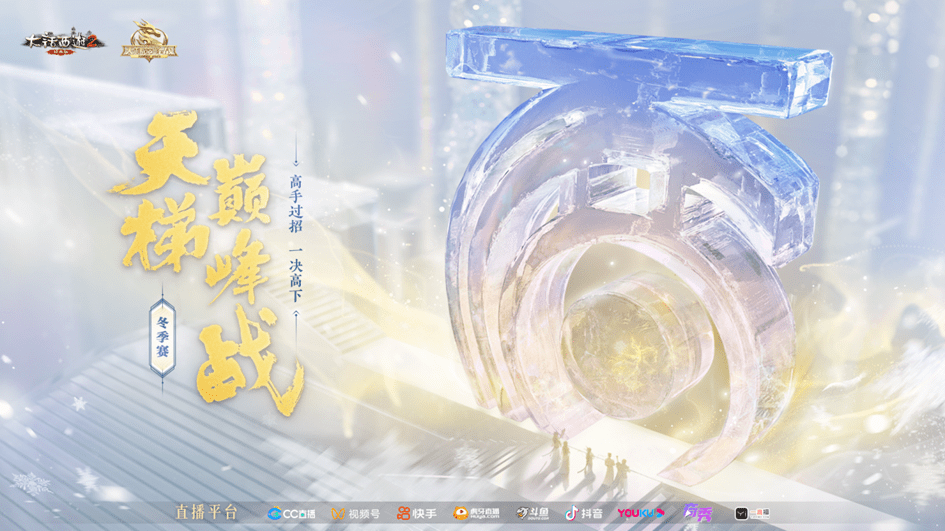Click the 一决高下 vertical text

pos(295,273)
